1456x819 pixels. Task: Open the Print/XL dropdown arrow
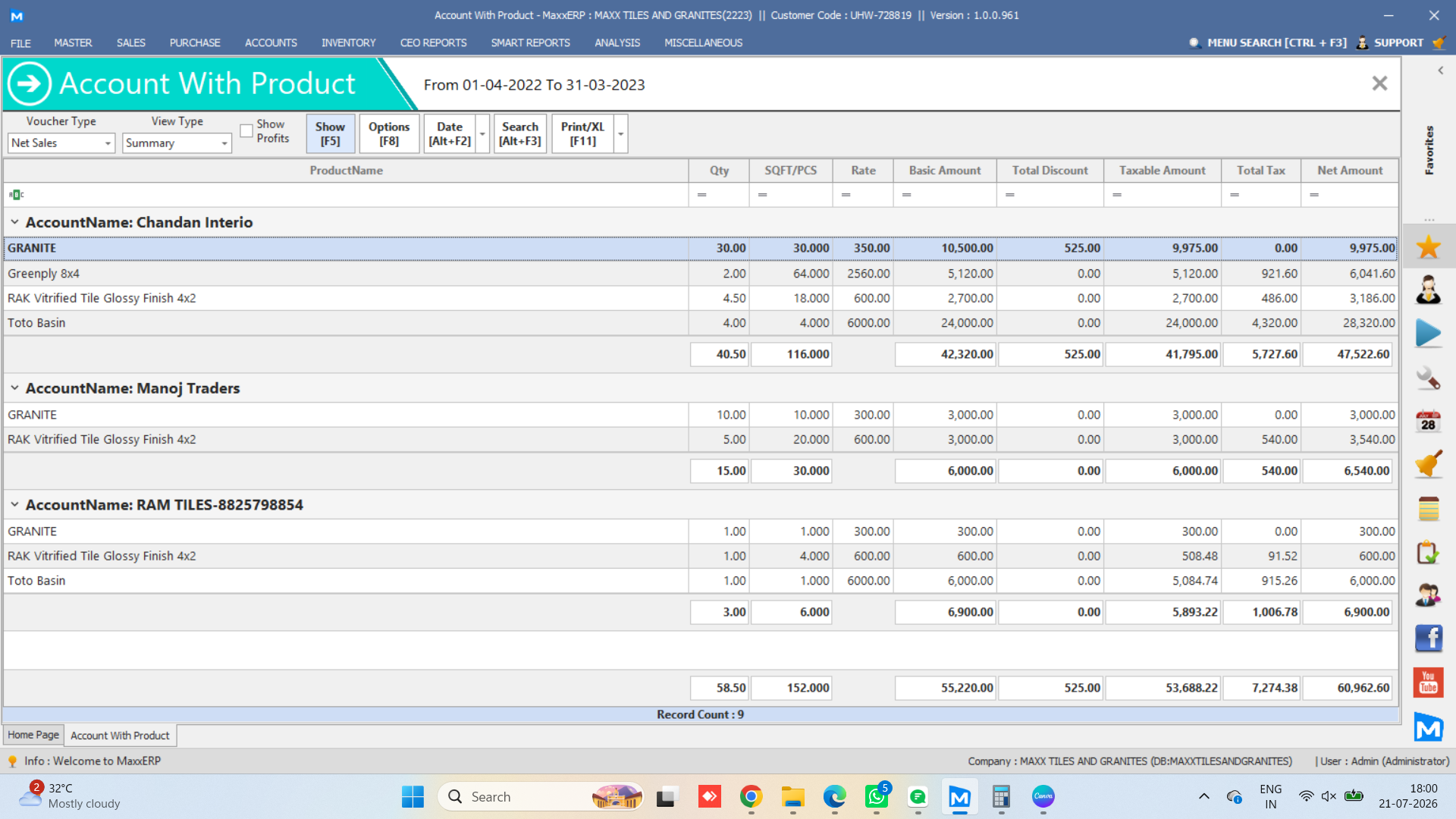point(621,133)
